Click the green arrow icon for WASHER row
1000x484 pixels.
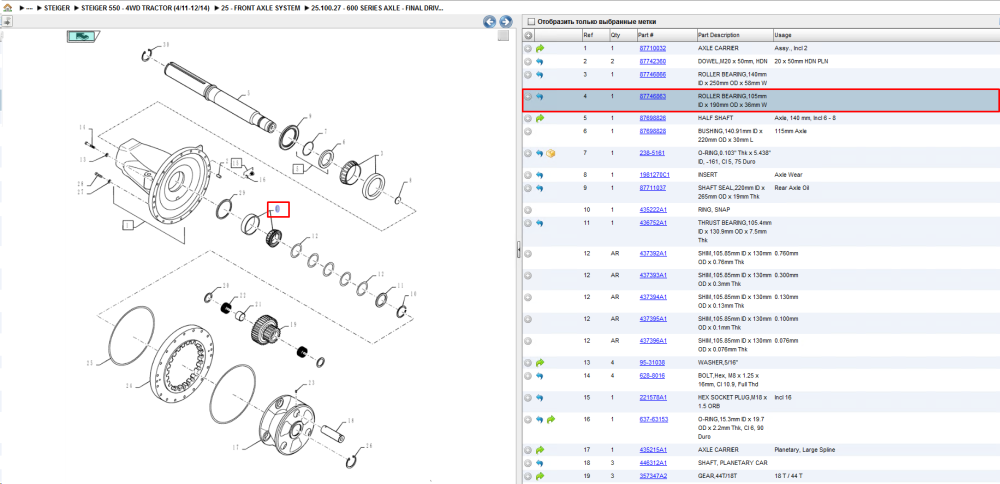click(x=540, y=362)
